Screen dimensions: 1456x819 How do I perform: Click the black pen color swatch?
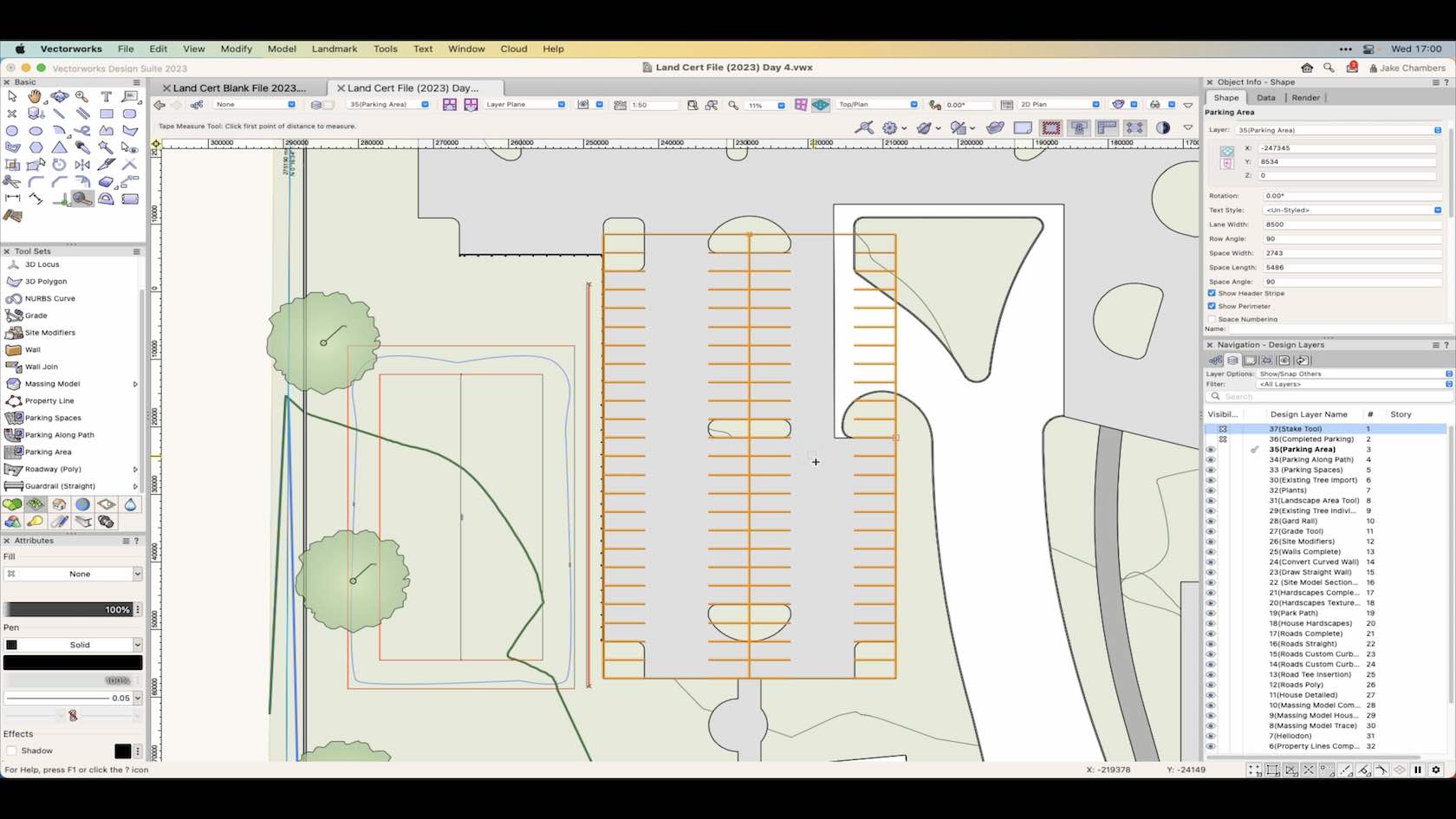point(73,663)
